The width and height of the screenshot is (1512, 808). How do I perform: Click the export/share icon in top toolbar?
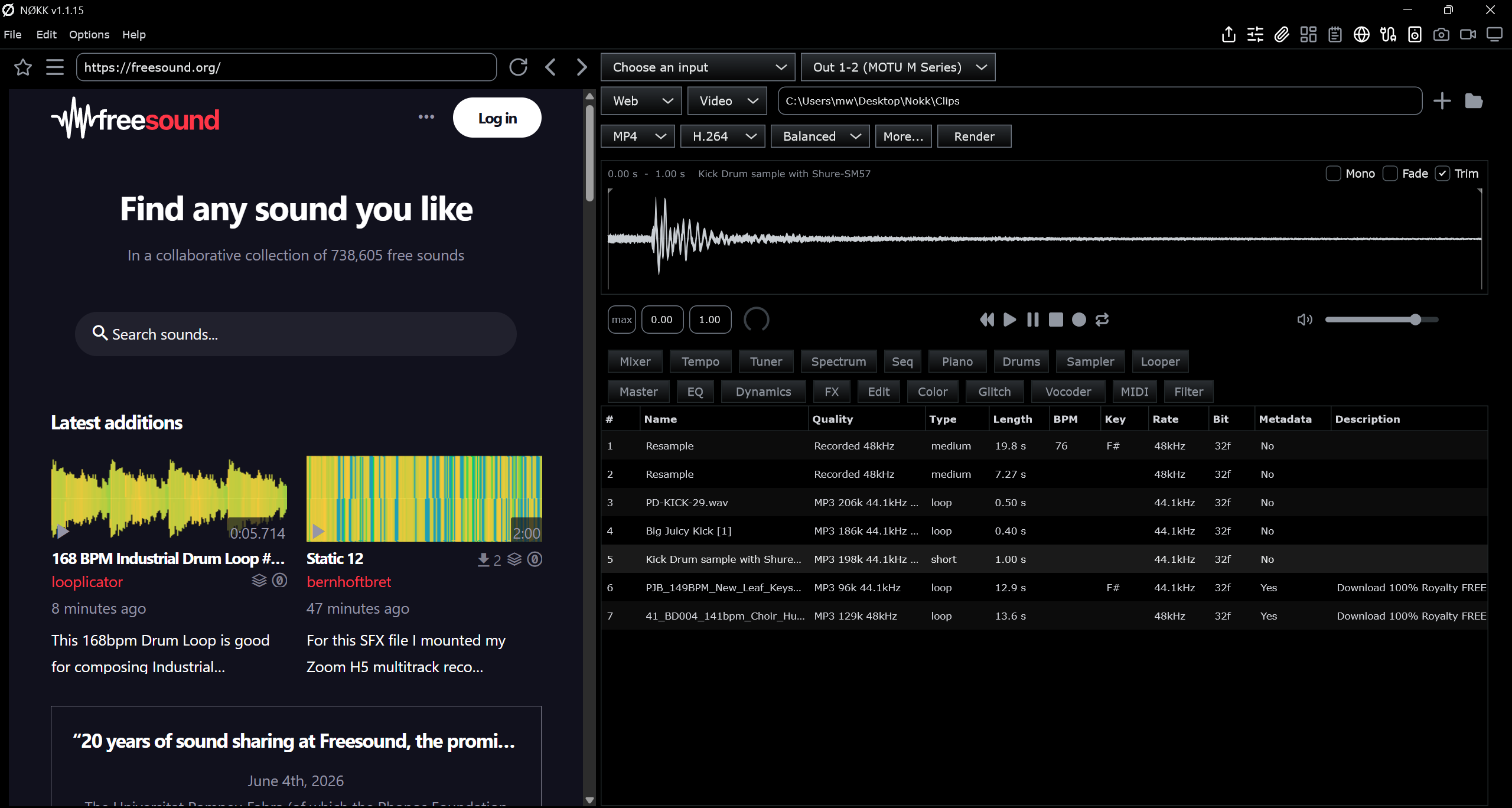point(1228,35)
